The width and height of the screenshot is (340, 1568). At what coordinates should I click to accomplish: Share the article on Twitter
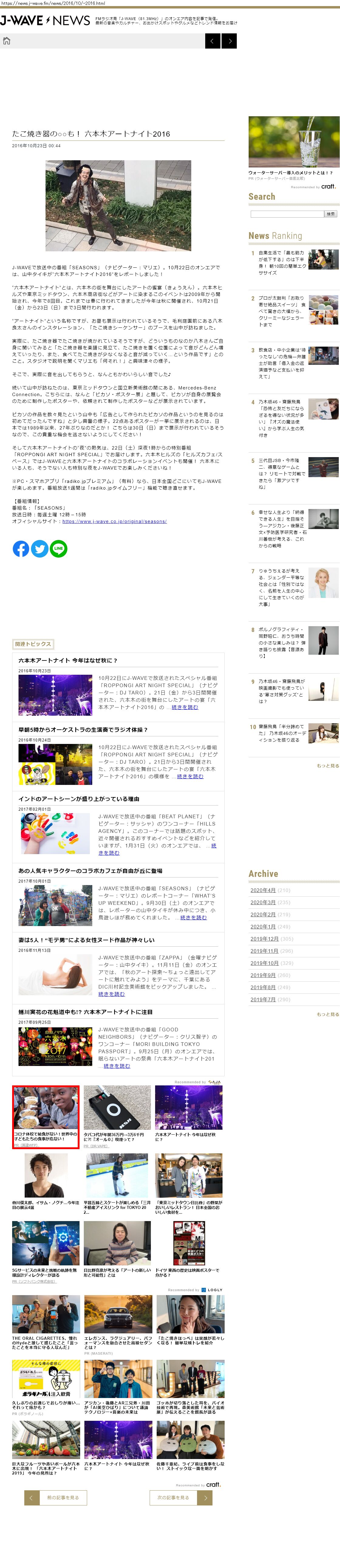tap(39, 548)
